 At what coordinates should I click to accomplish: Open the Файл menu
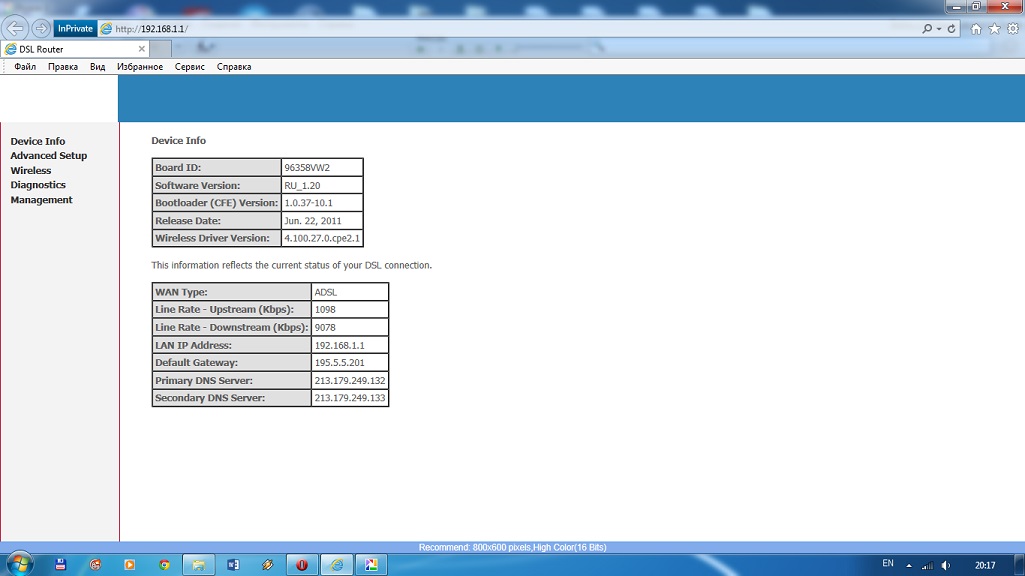[25, 67]
